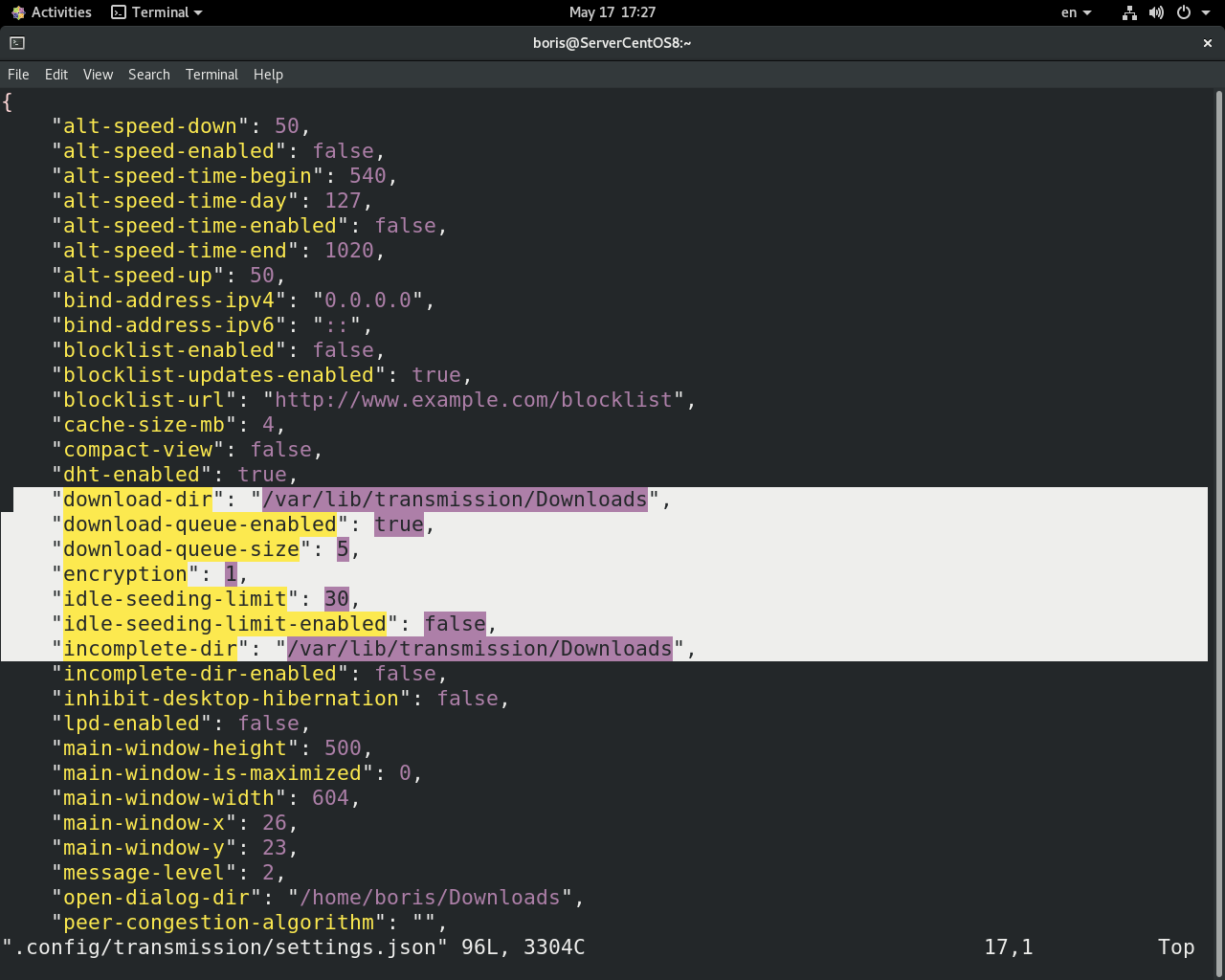Open the calendar by clicking the May 17 clock
The height and width of the screenshot is (980, 1225).
(612, 12)
